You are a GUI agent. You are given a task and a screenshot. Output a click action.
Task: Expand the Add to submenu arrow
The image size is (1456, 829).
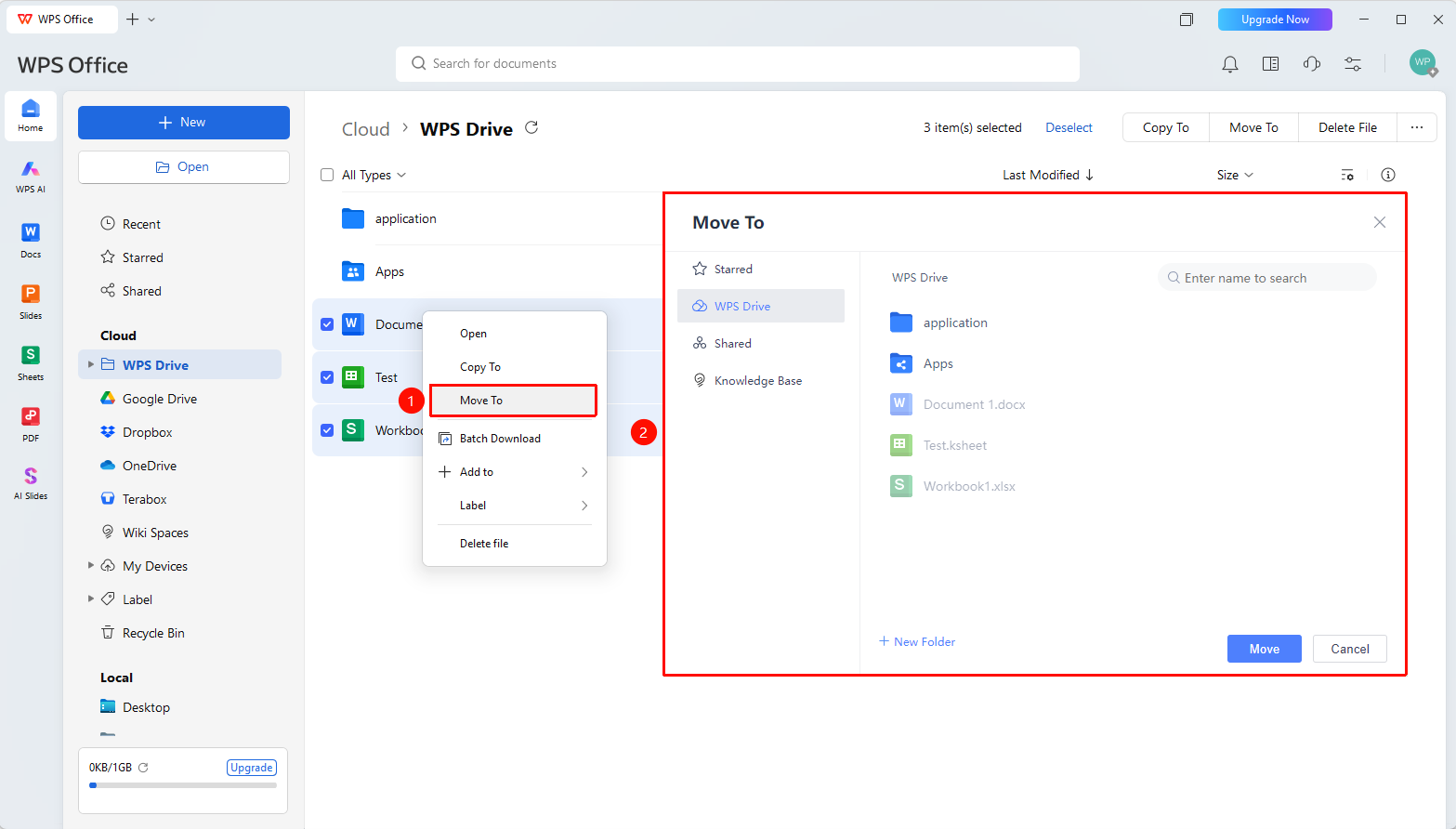584,472
